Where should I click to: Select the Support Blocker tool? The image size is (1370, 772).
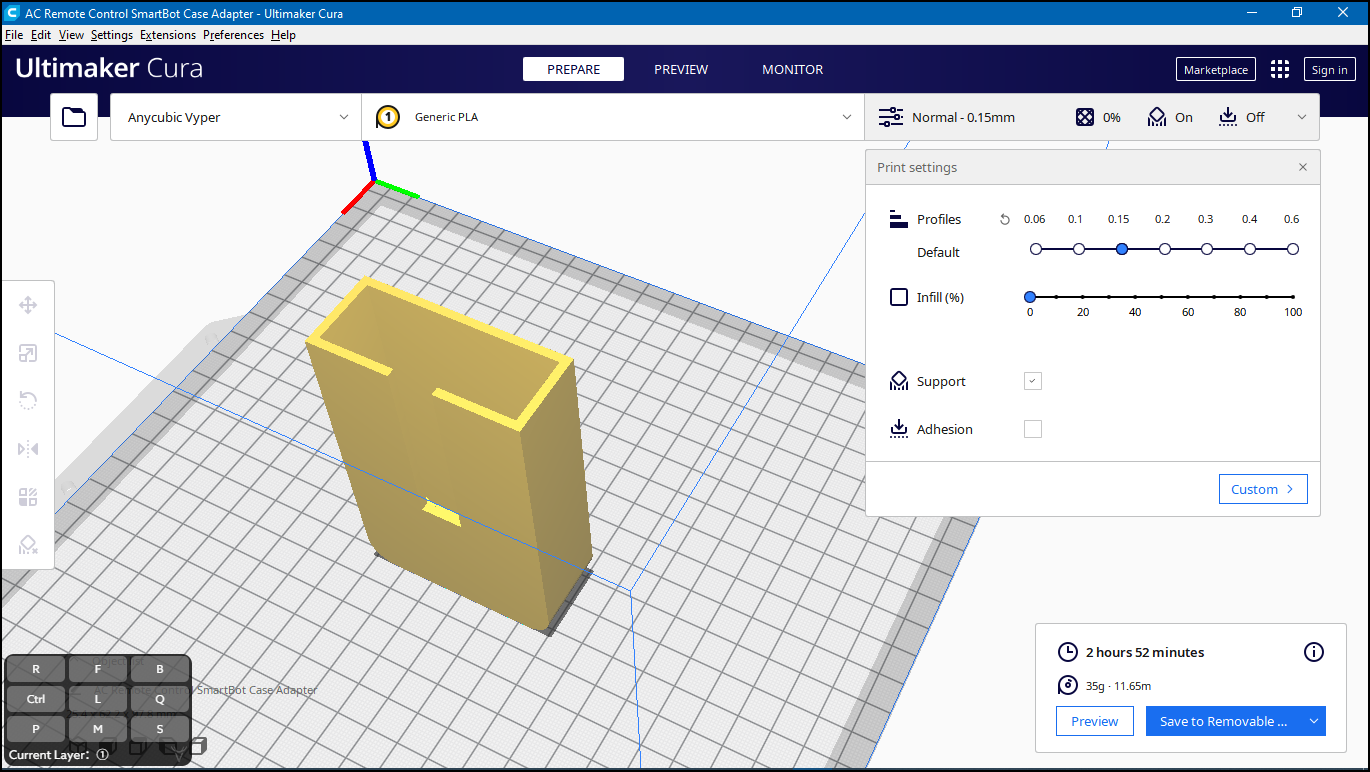coord(28,545)
